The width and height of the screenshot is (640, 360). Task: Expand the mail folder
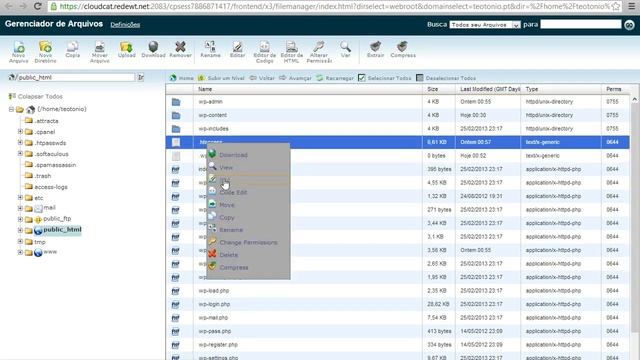pyautogui.click(x=20, y=208)
